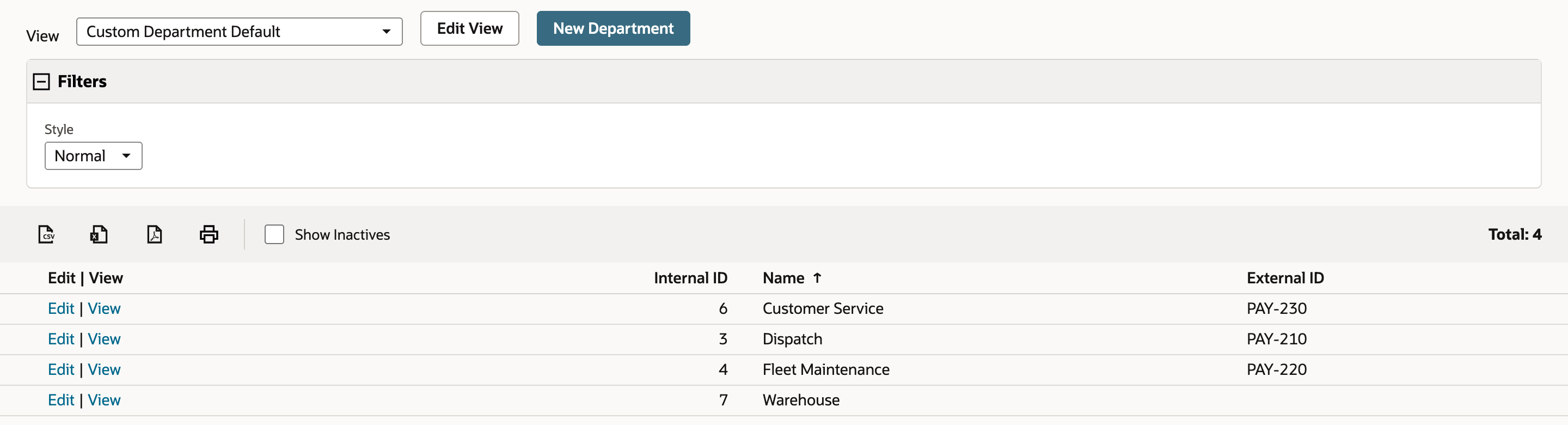The image size is (1568, 425).
Task: Click the Edit View button
Action: click(x=469, y=29)
